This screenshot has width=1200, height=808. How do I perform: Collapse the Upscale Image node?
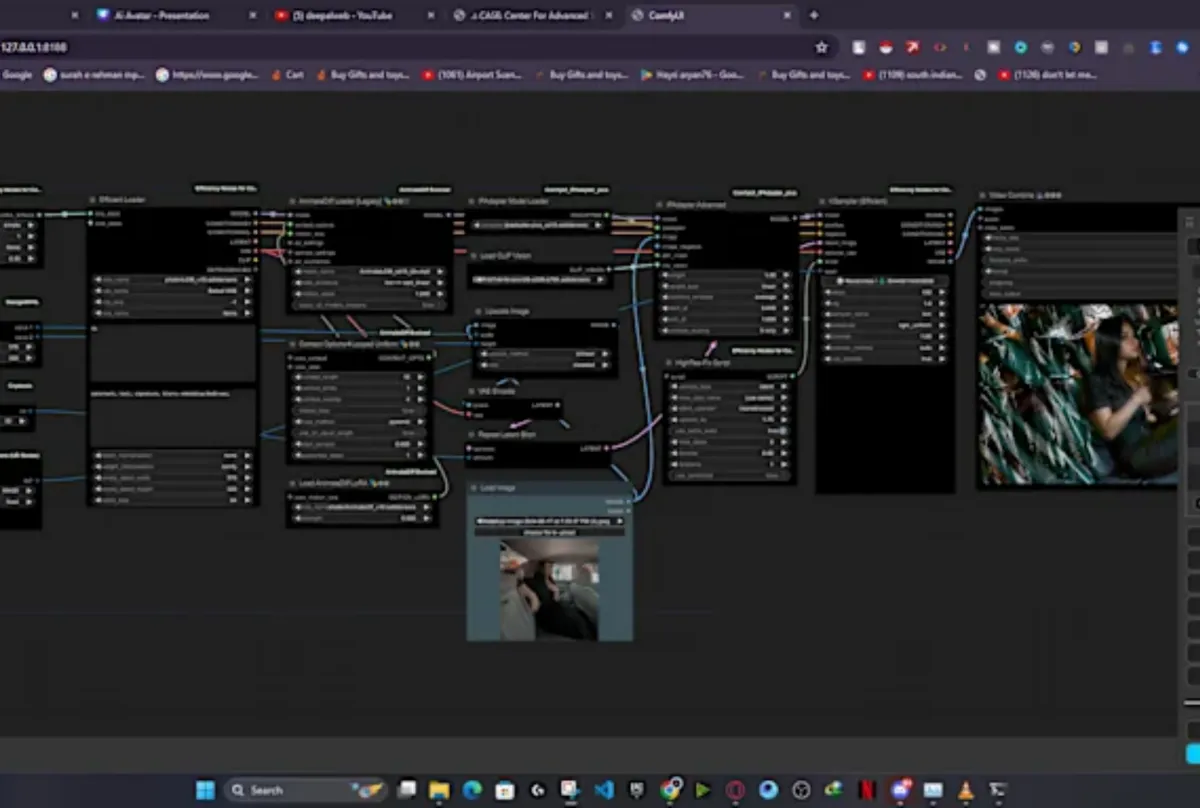click(479, 311)
